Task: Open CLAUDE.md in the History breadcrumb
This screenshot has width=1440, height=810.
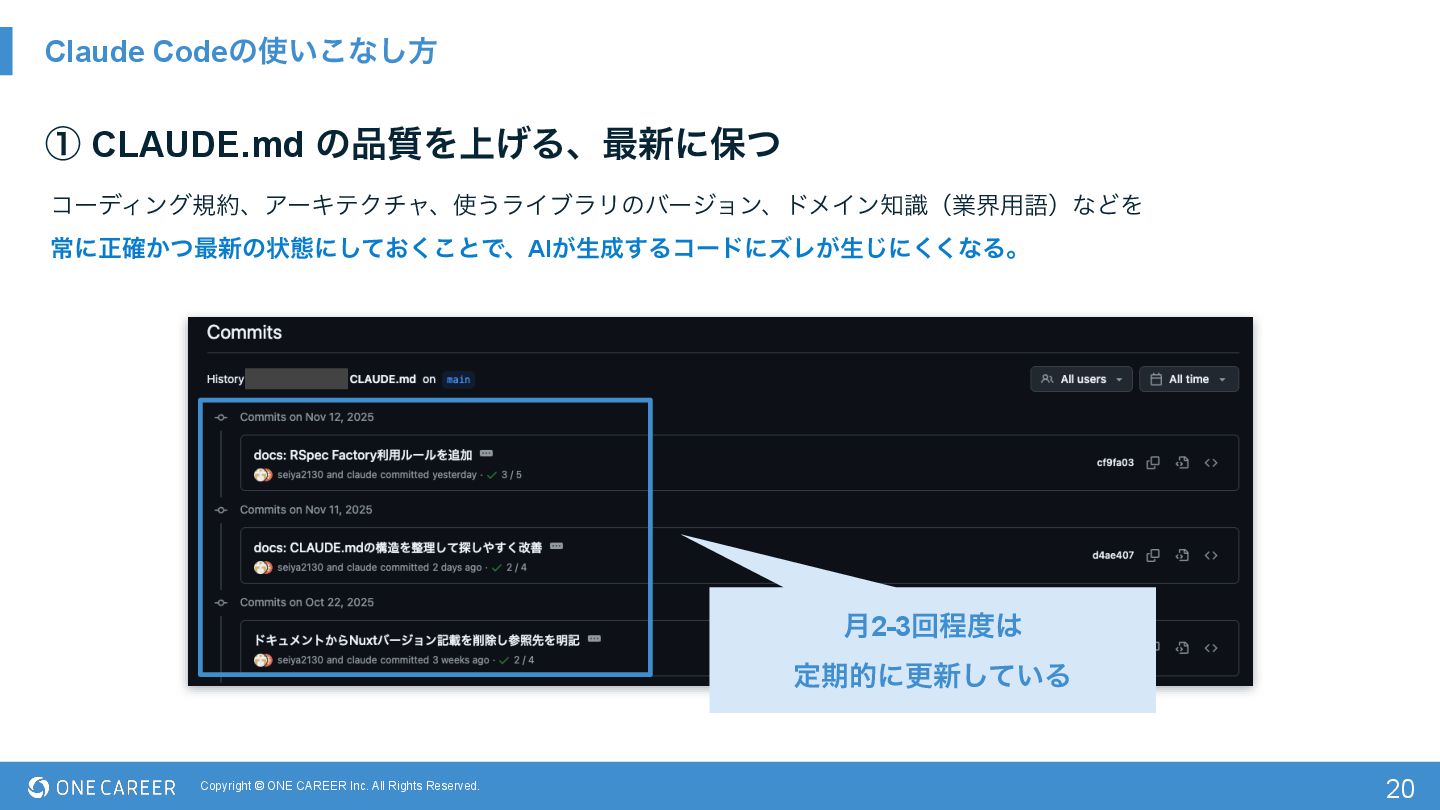Action: coord(383,379)
